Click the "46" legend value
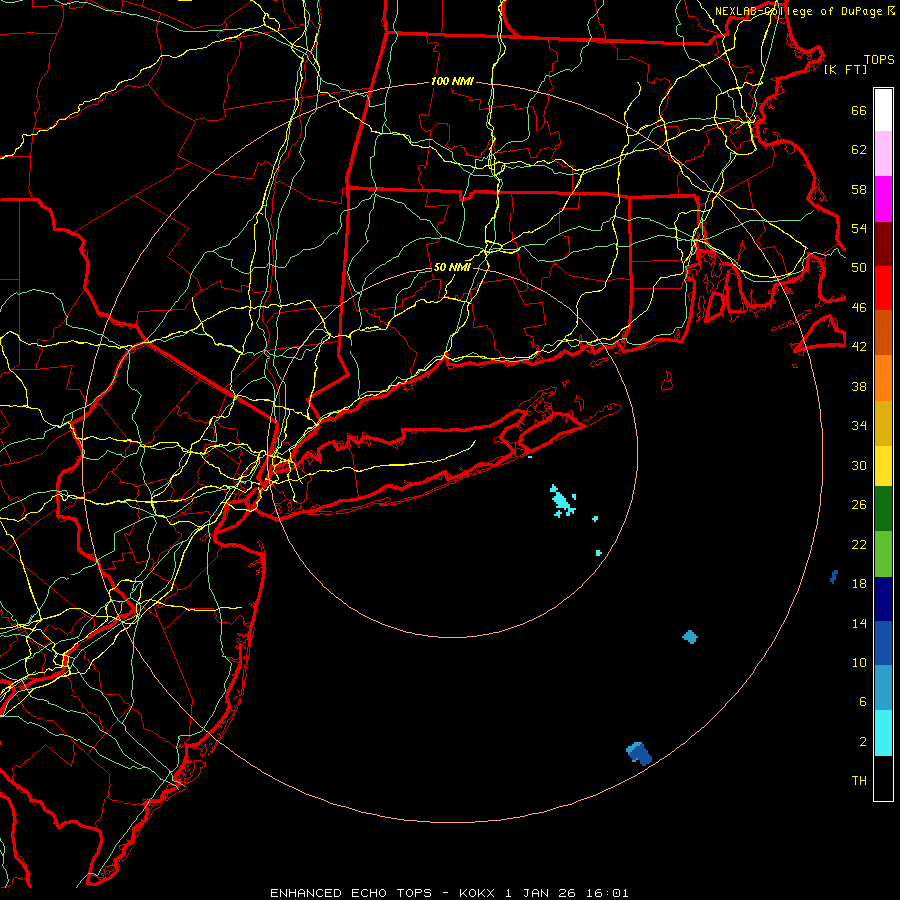This screenshot has height=900, width=900. coord(859,308)
